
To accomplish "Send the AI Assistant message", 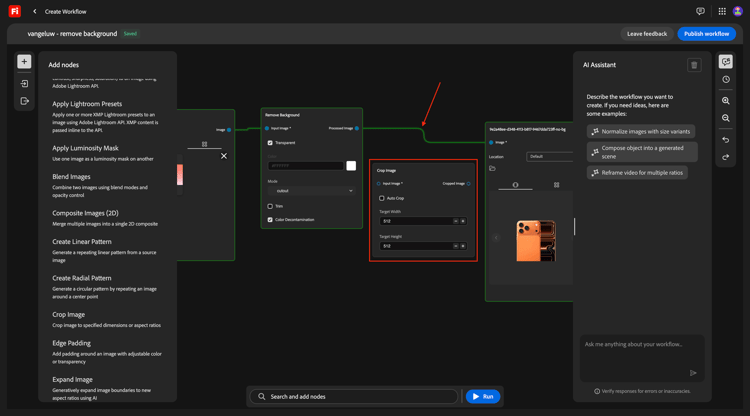I will tap(693, 373).
